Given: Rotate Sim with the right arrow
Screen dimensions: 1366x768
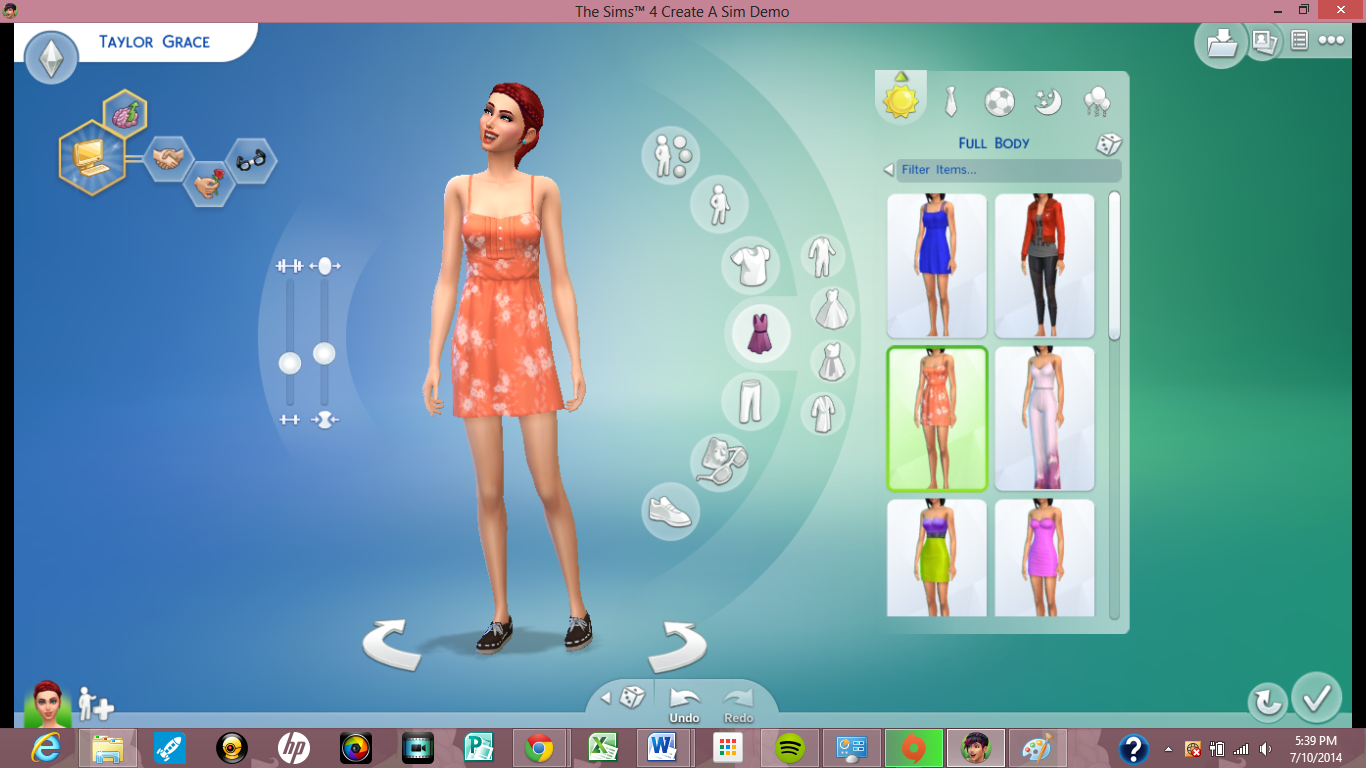Looking at the screenshot, I should 677,646.
